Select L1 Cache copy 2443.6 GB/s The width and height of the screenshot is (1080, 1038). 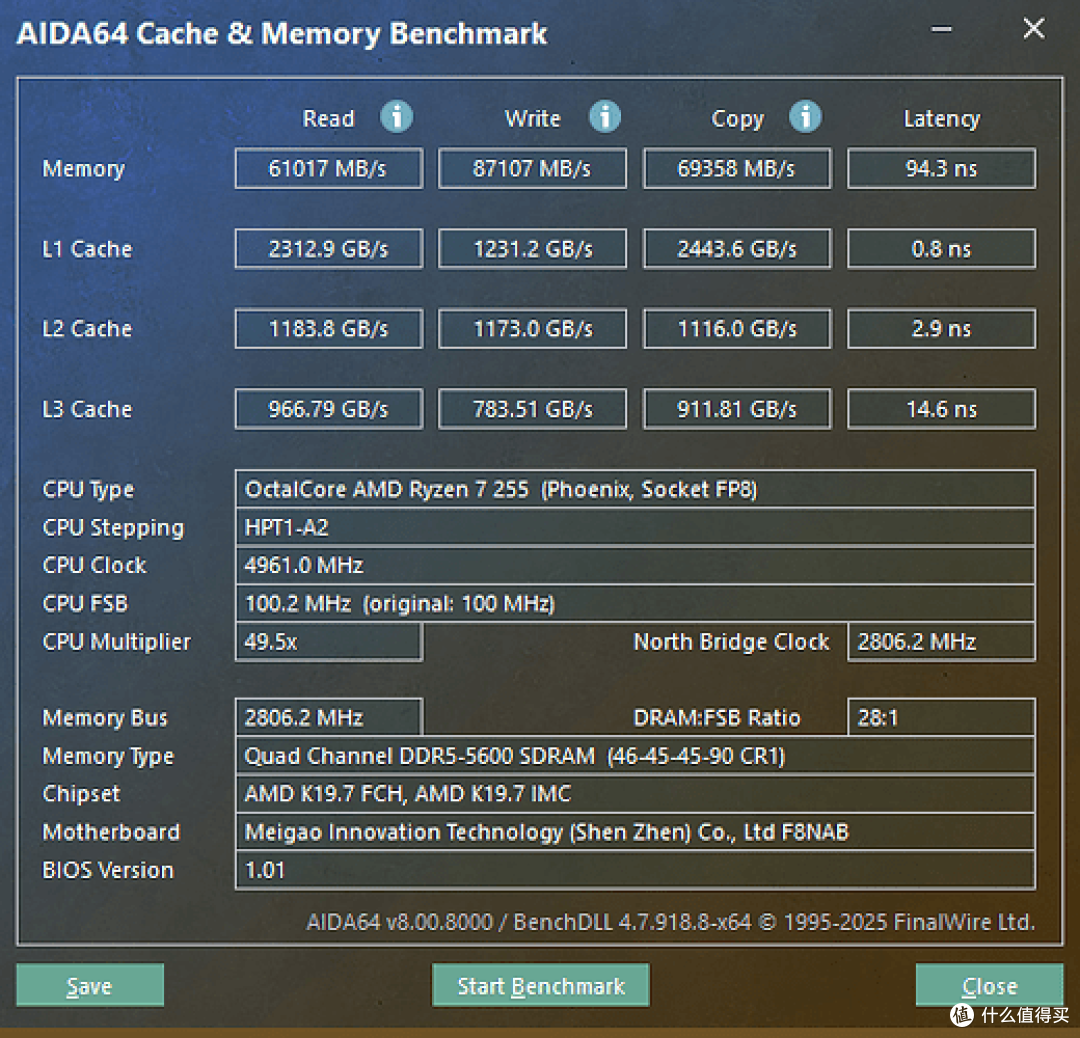coord(737,249)
